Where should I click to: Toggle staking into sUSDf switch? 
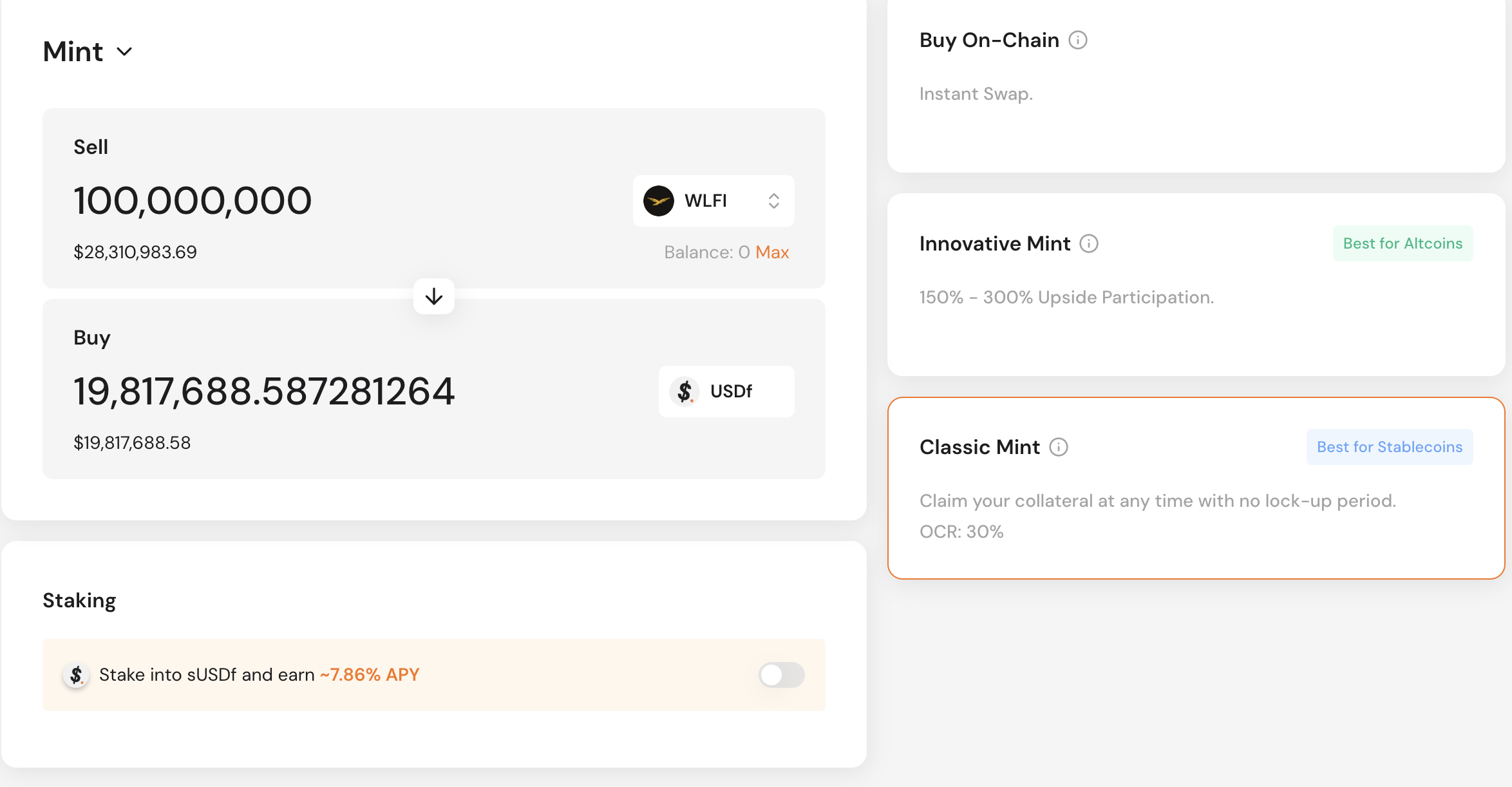click(x=782, y=675)
